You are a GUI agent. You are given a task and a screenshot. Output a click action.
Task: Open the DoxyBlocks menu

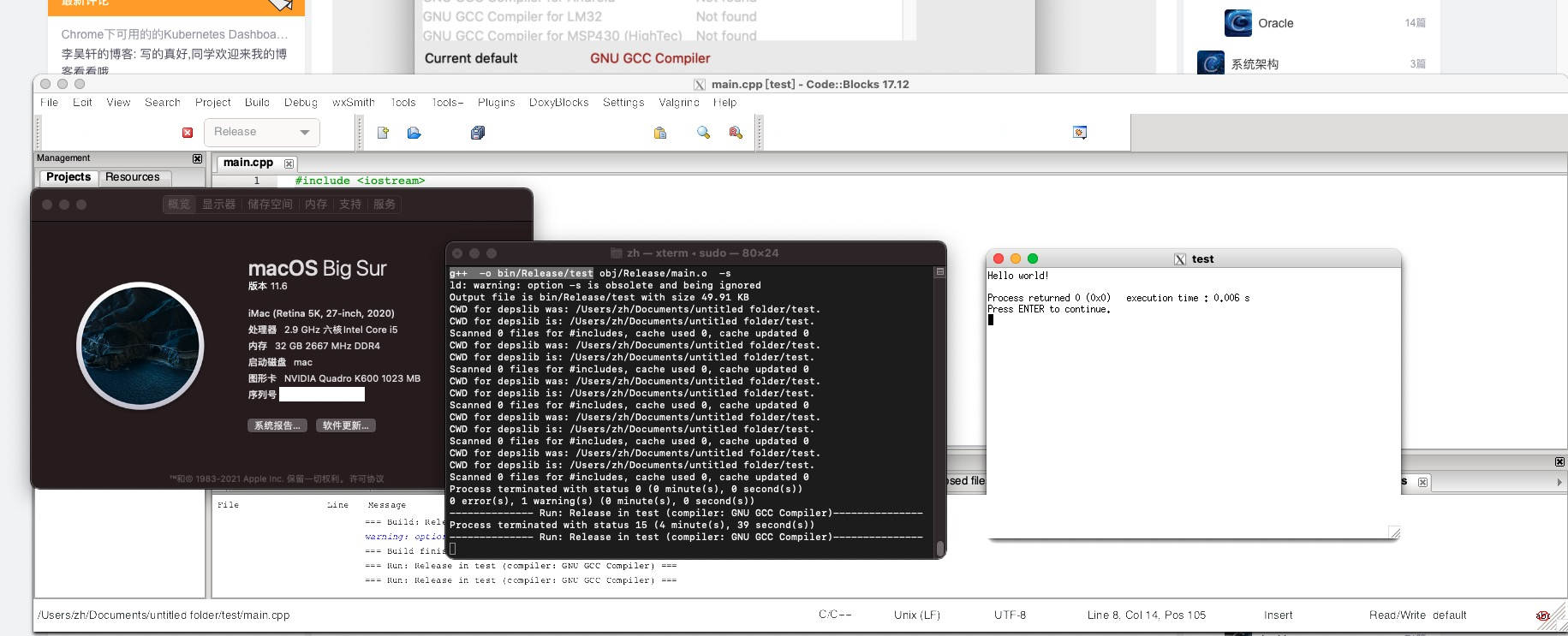pyautogui.click(x=559, y=103)
